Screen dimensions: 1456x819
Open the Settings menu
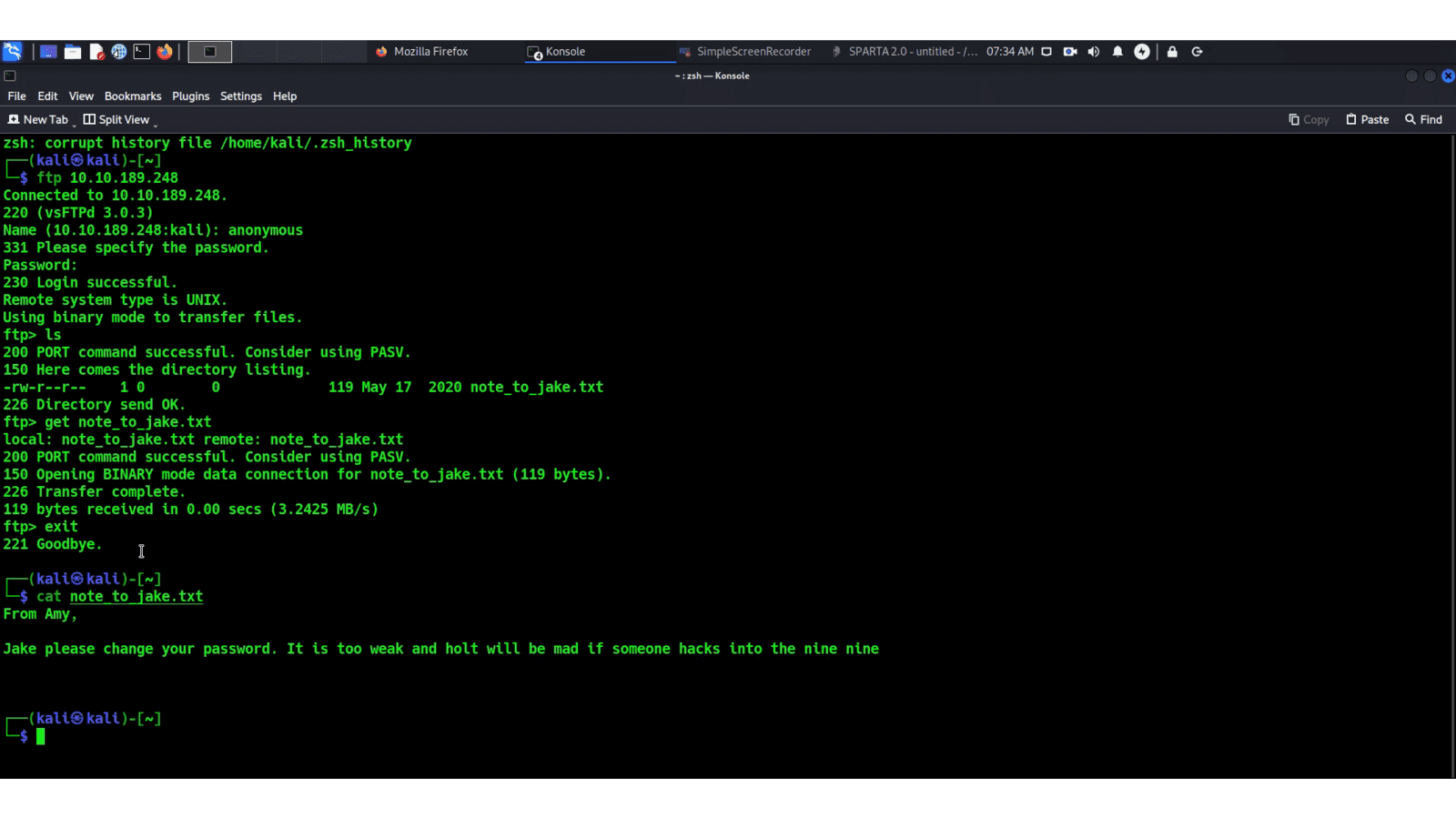[241, 96]
